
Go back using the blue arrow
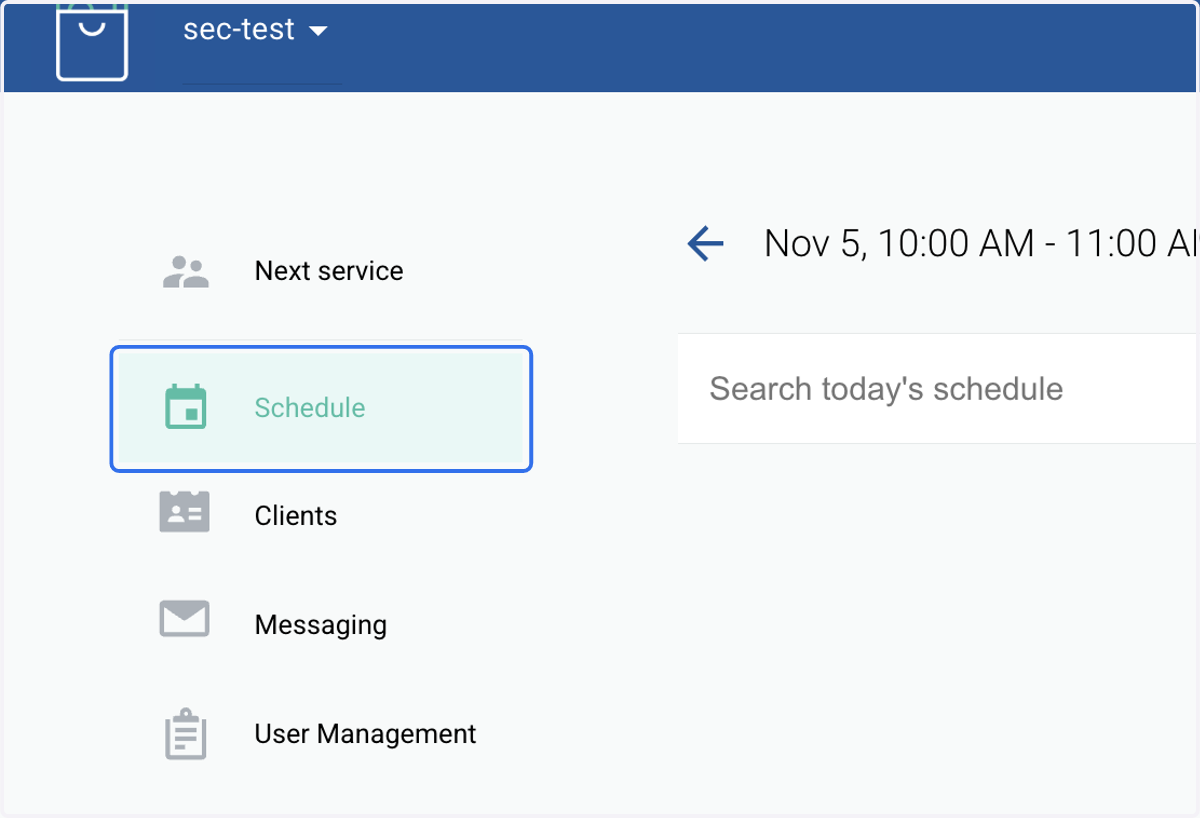705,243
